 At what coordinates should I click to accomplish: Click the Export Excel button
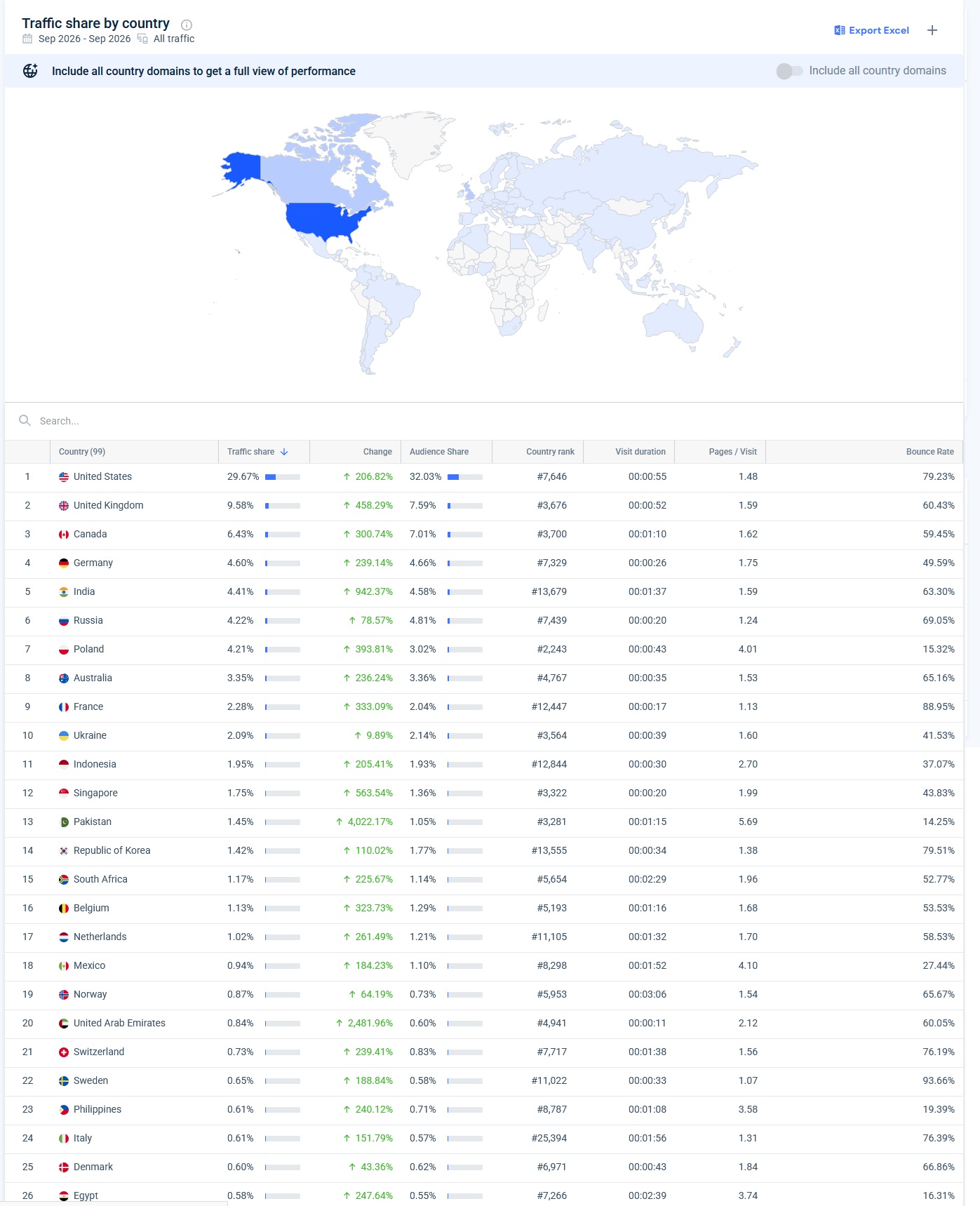tap(871, 30)
